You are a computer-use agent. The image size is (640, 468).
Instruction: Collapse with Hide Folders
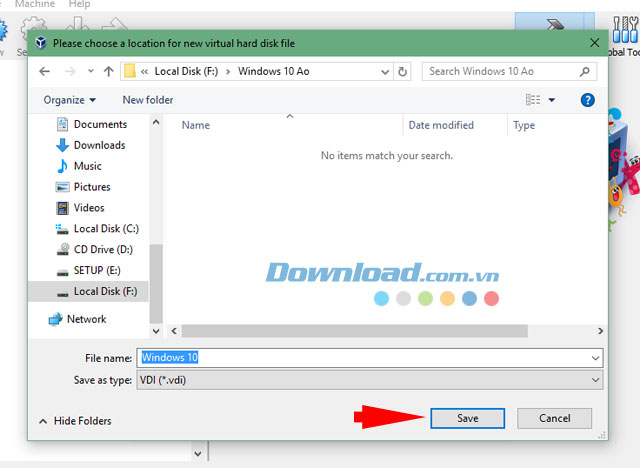(x=75, y=421)
